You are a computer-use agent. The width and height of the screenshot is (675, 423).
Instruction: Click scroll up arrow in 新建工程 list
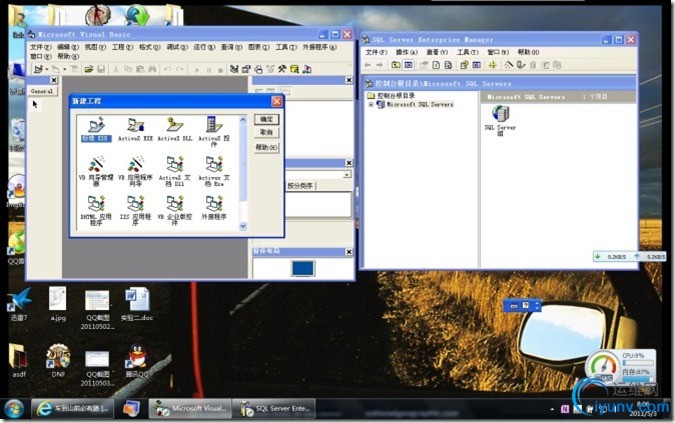click(x=243, y=120)
